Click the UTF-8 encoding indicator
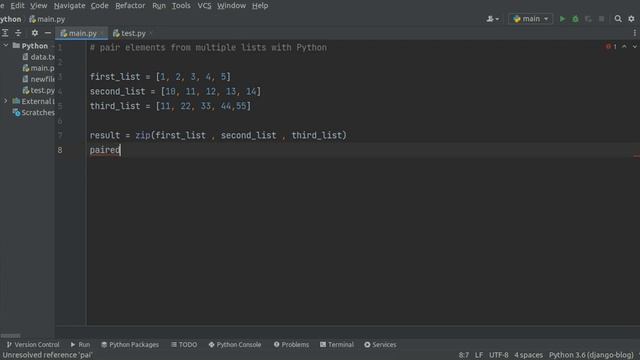 [x=498, y=355]
